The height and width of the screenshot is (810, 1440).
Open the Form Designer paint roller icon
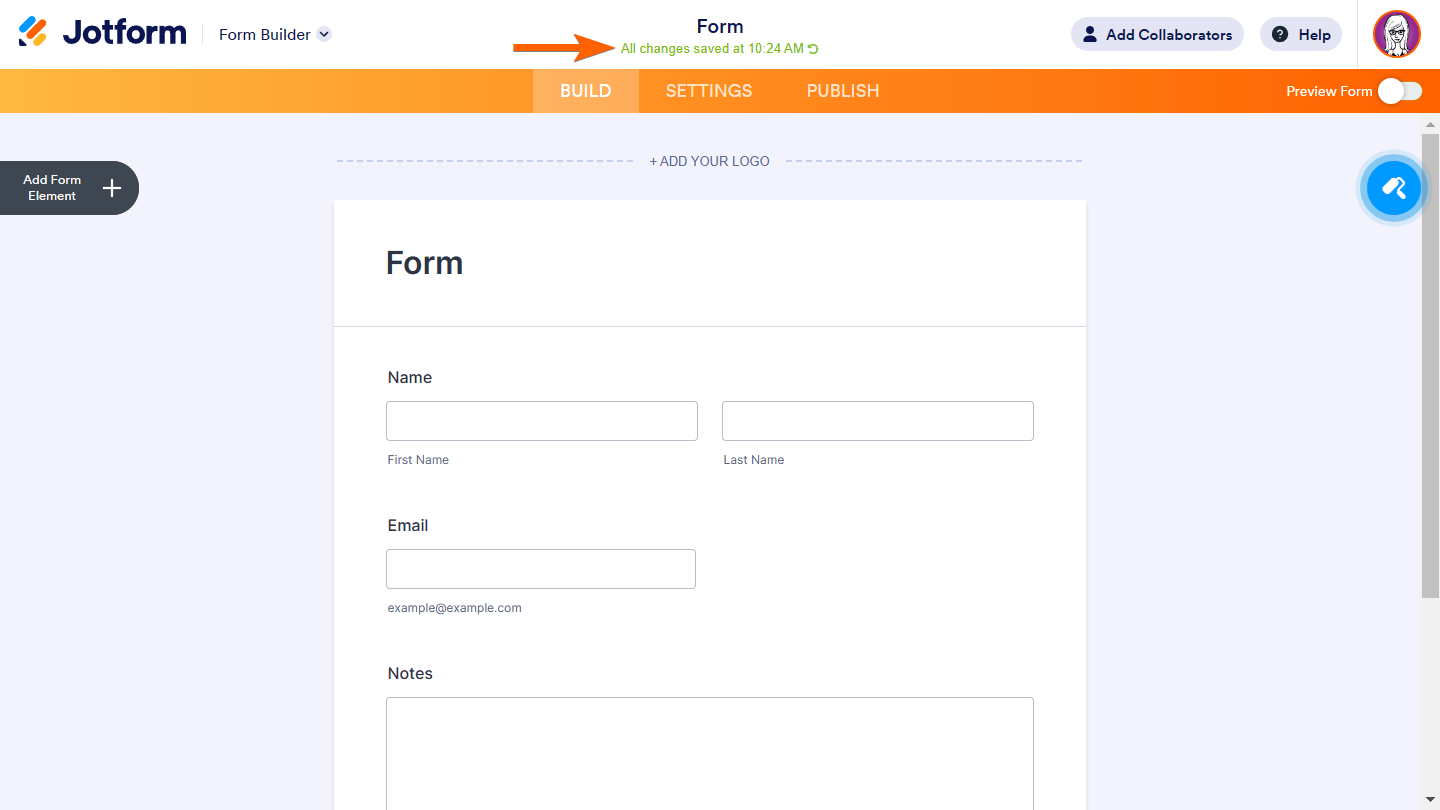click(x=1393, y=188)
